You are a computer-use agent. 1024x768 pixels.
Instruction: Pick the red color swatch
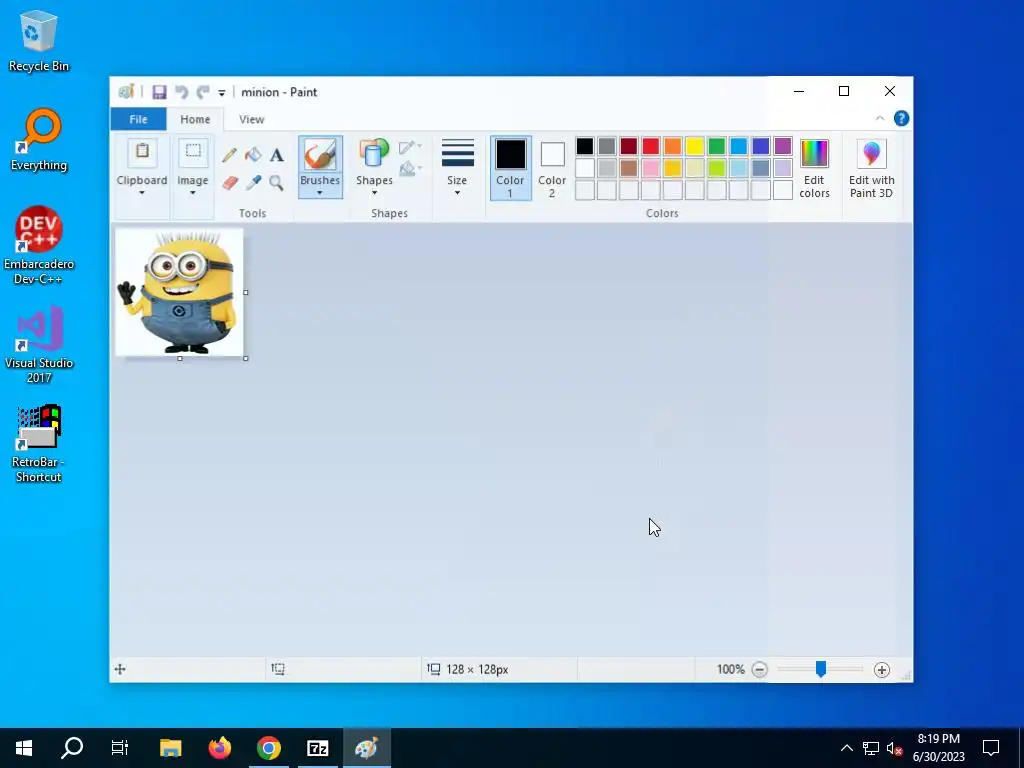tap(650, 146)
